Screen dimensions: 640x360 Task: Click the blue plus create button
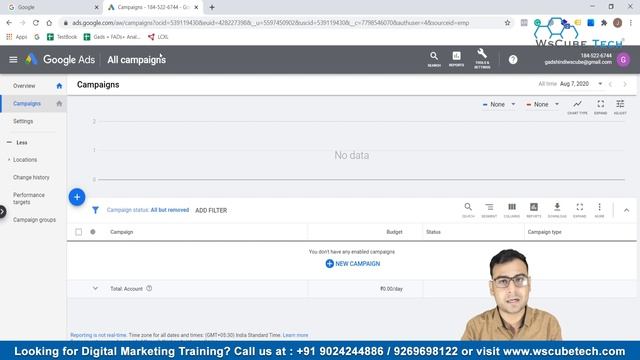coord(77,197)
